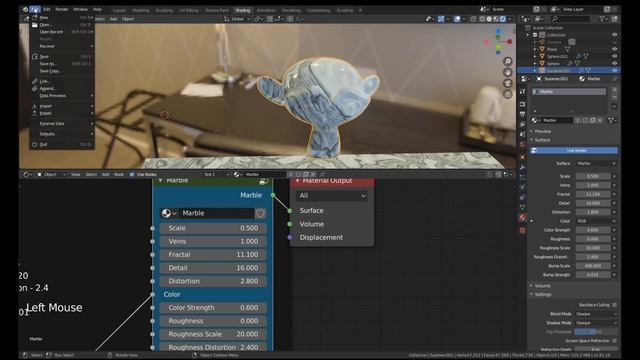Open the Object mode dropdown in node editor
The width and height of the screenshot is (640, 360).
click(x=51, y=174)
